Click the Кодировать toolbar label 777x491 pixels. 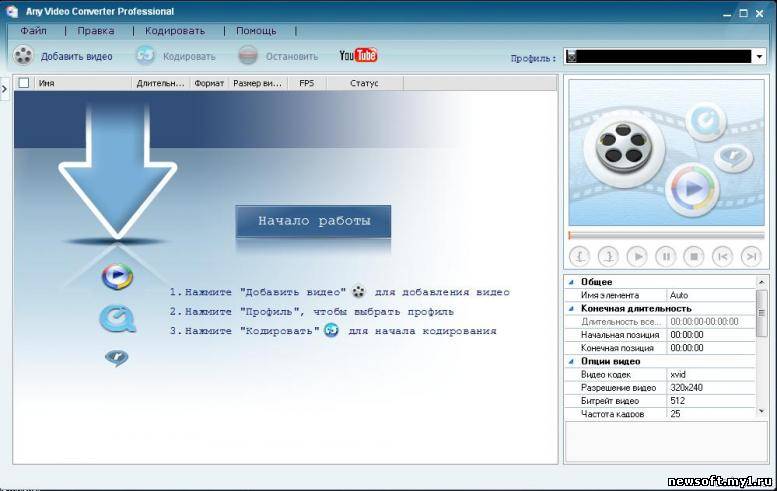189,56
